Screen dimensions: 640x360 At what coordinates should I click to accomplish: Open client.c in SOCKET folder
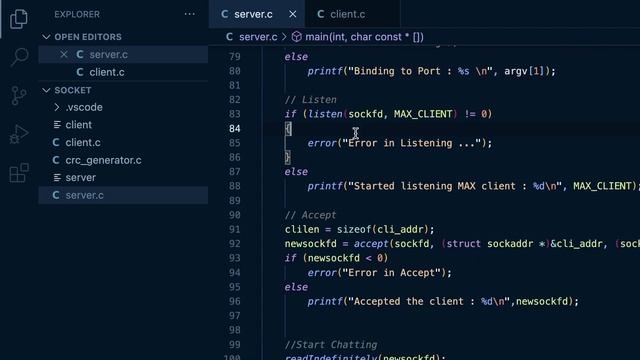pos(123,142)
